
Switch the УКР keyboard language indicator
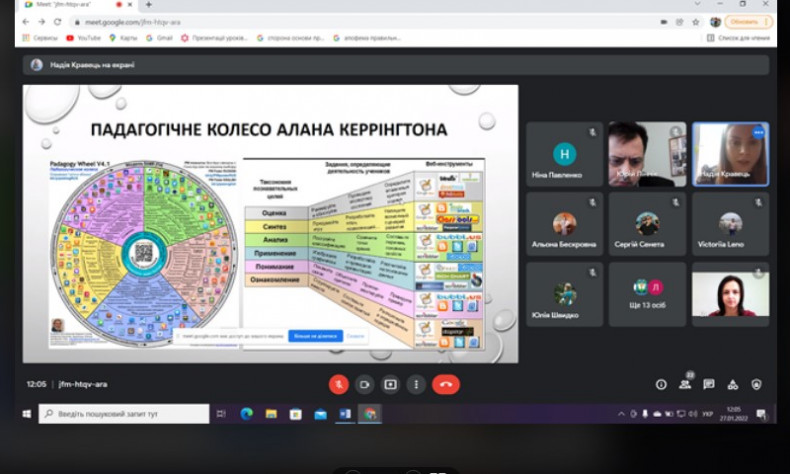(707, 414)
